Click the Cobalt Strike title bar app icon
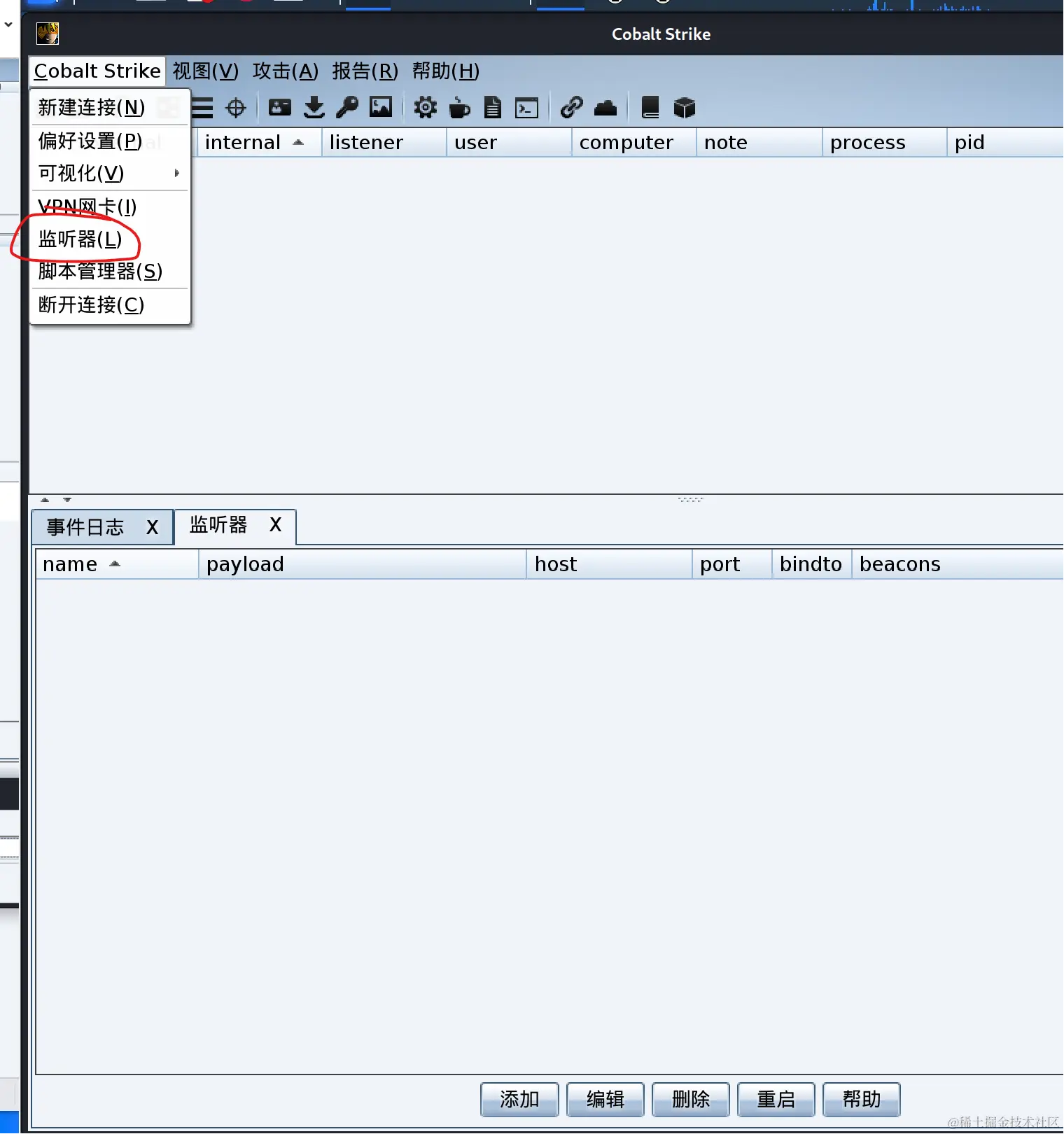 click(48, 34)
